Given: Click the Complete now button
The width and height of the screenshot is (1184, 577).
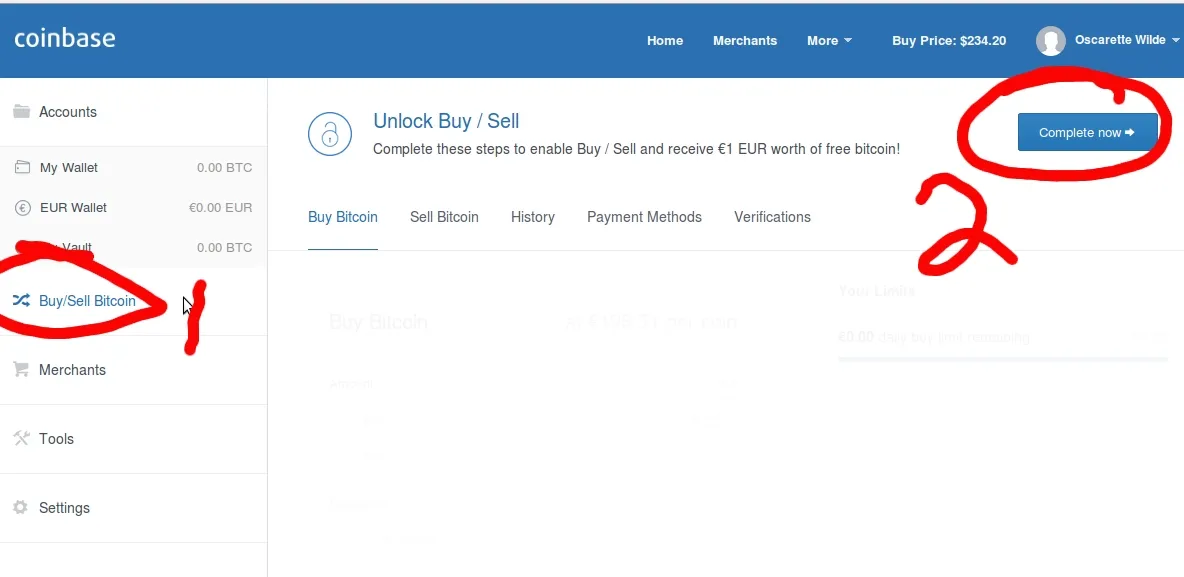Looking at the screenshot, I should pos(1087,132).
